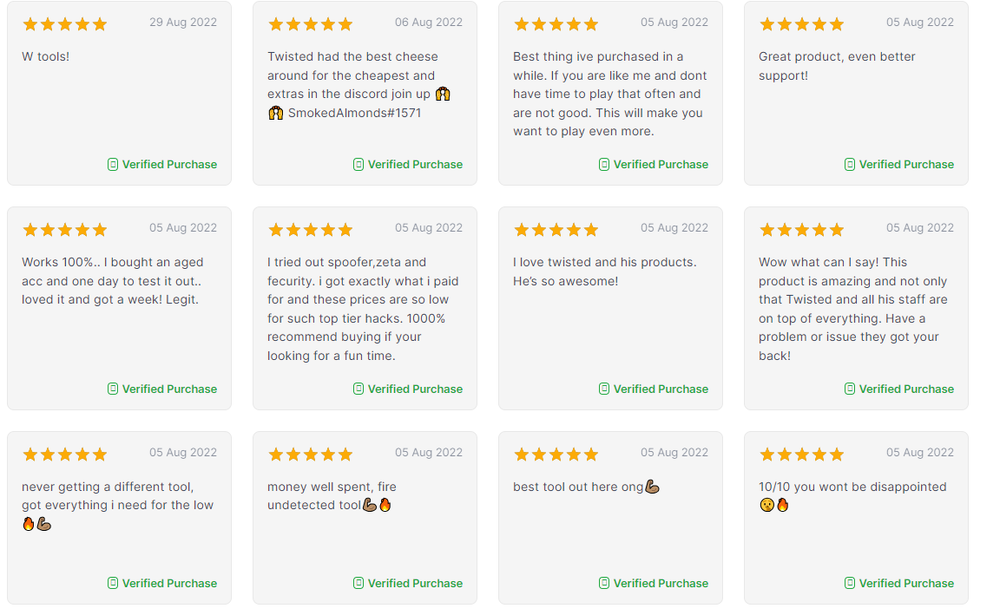Screen dimensions: 1000x615
Task: Click "Verified Purchase" on "Best thing ive purchased" review
Action: click(660, 165)
